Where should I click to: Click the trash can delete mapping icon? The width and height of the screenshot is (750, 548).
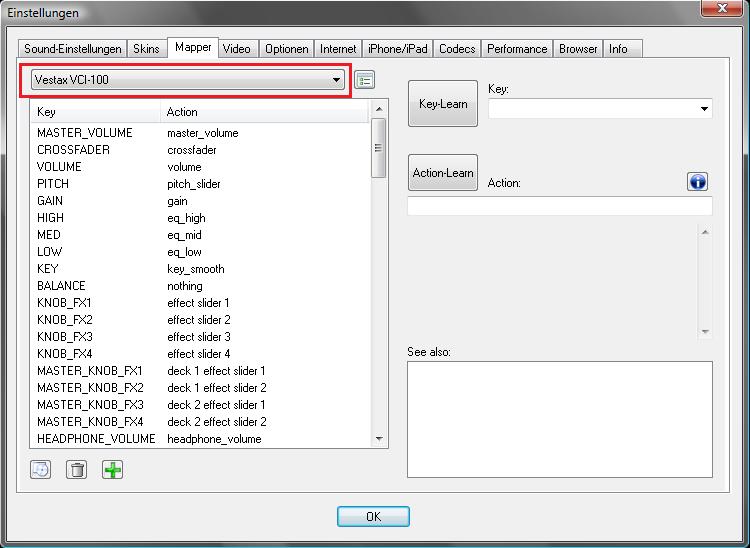[76, 470]
